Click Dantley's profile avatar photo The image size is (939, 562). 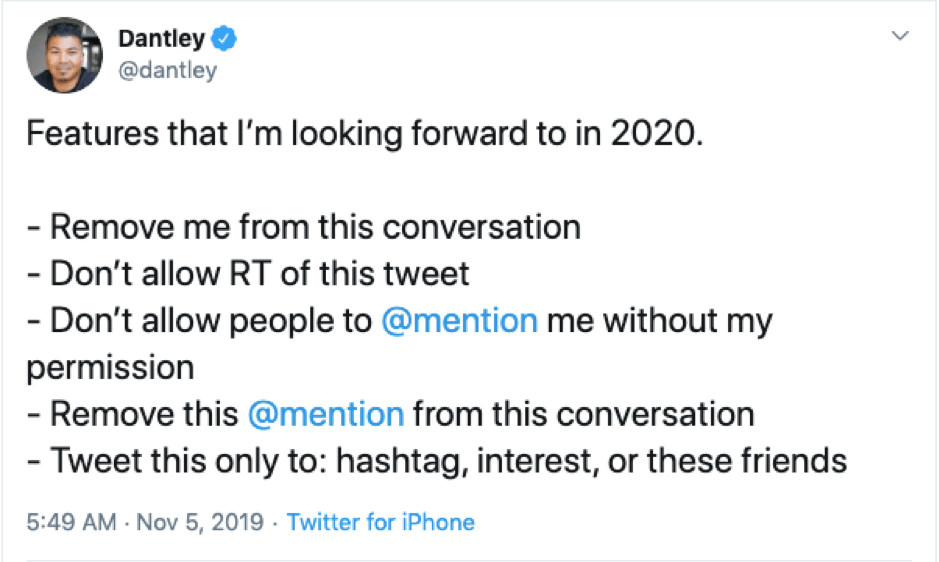click(65, 56)
